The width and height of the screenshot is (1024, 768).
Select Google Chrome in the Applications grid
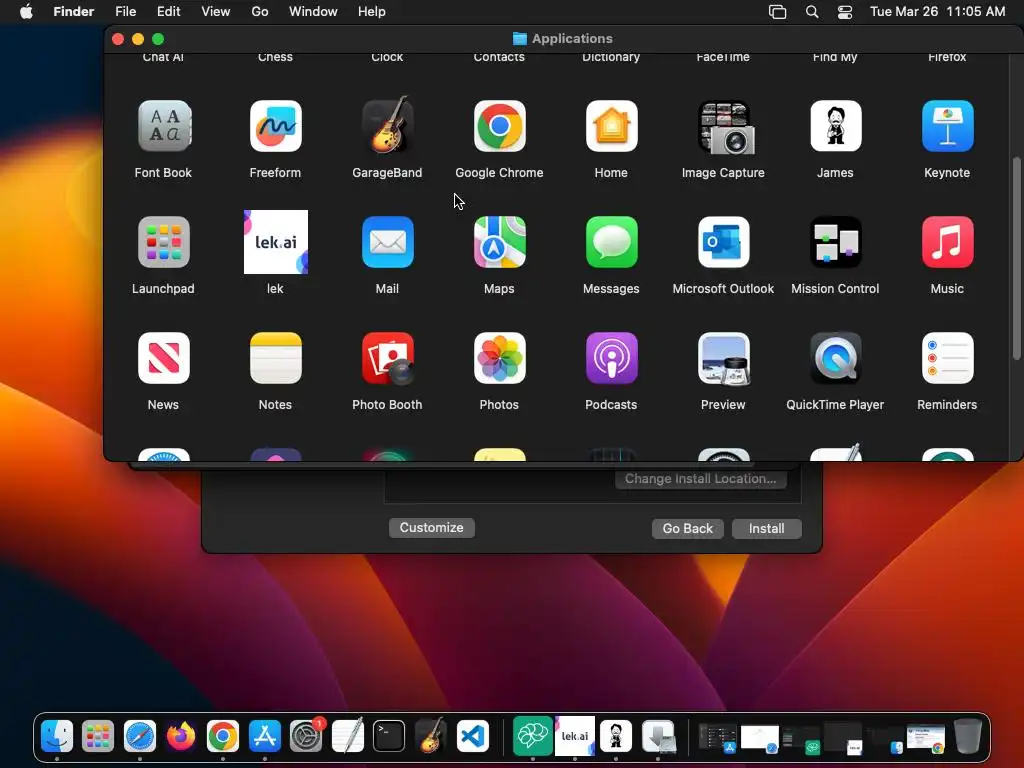click(500, 126)
